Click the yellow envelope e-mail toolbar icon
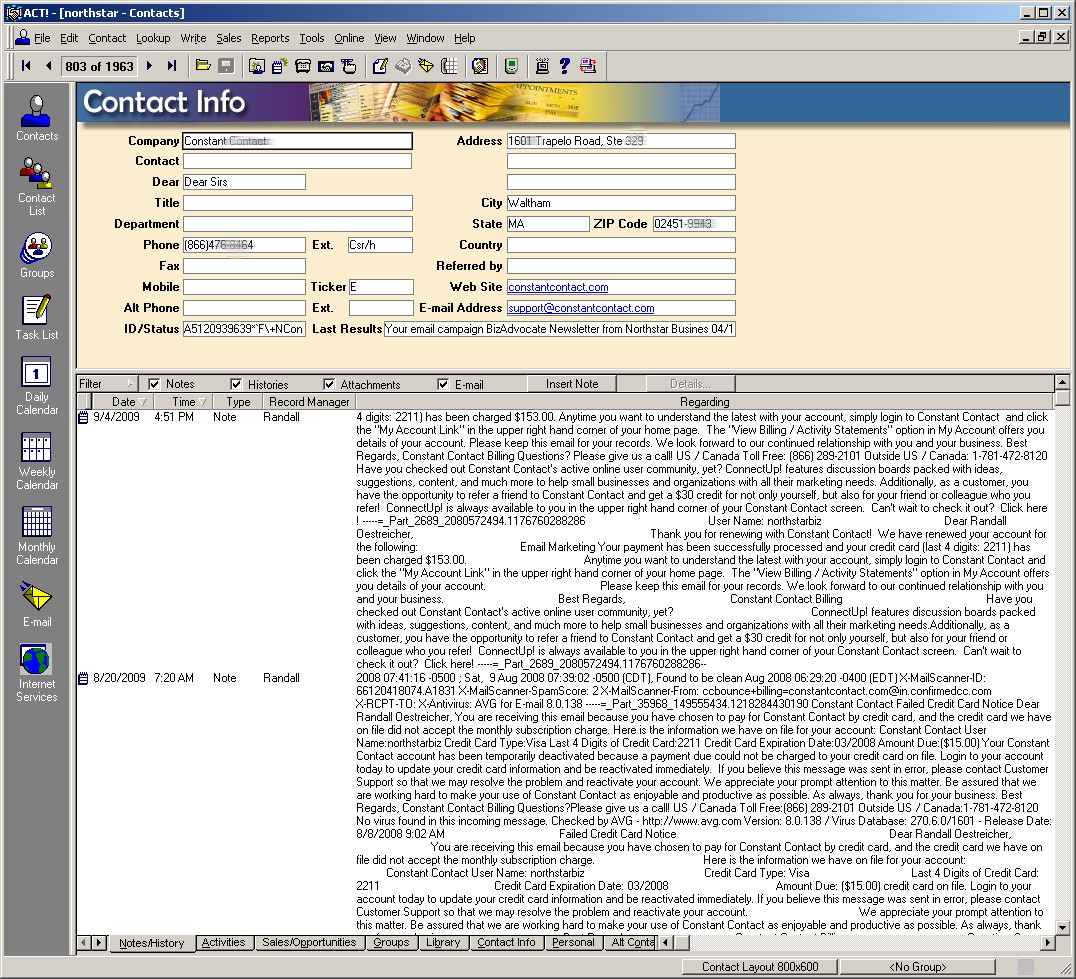Image resolution: width=1076 pixels, height=979 pixels. [426, 66]
